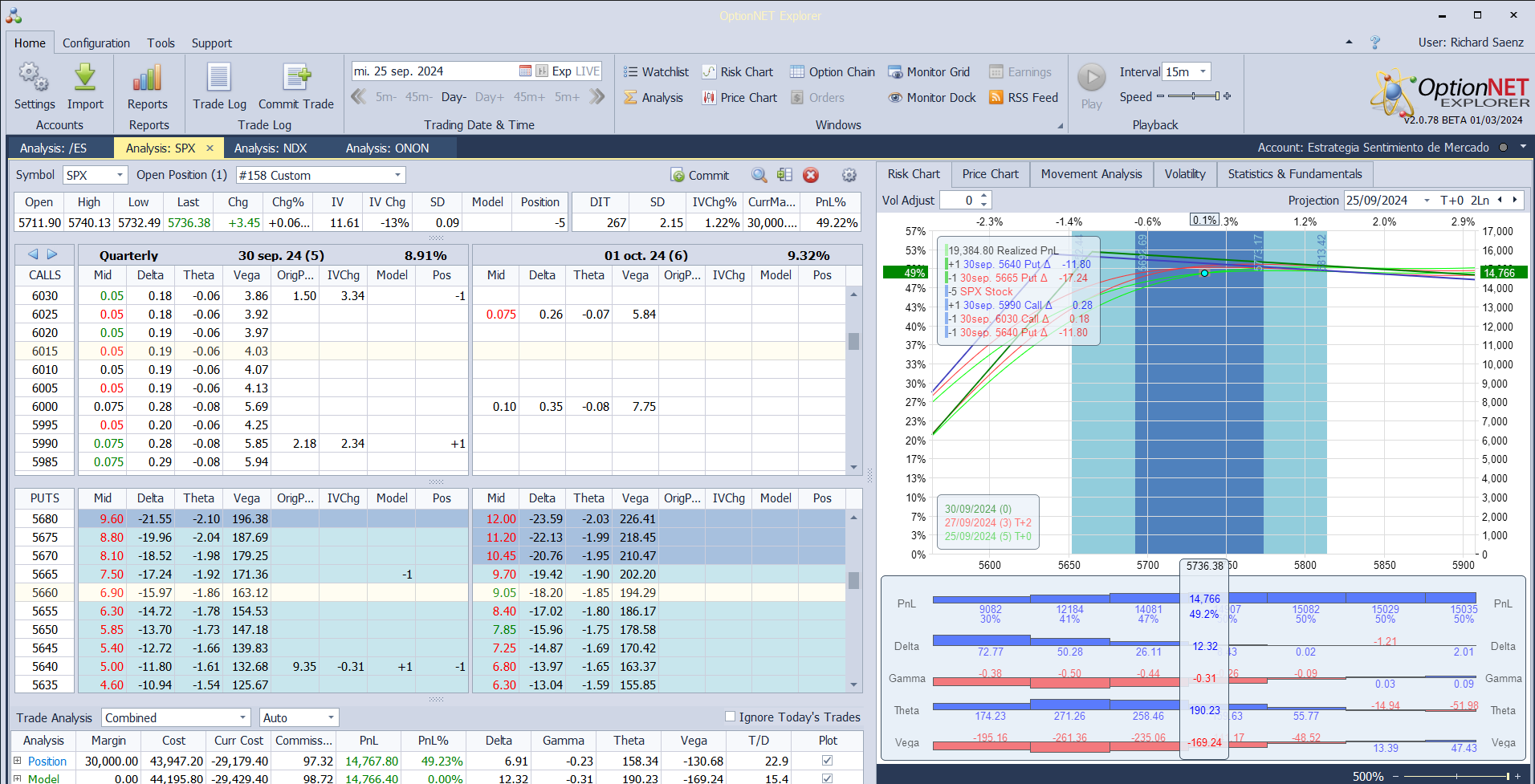This screenshot has width=1535, height=784.
Task: Open analysis gear settings icon
Action: pos(849,175)
